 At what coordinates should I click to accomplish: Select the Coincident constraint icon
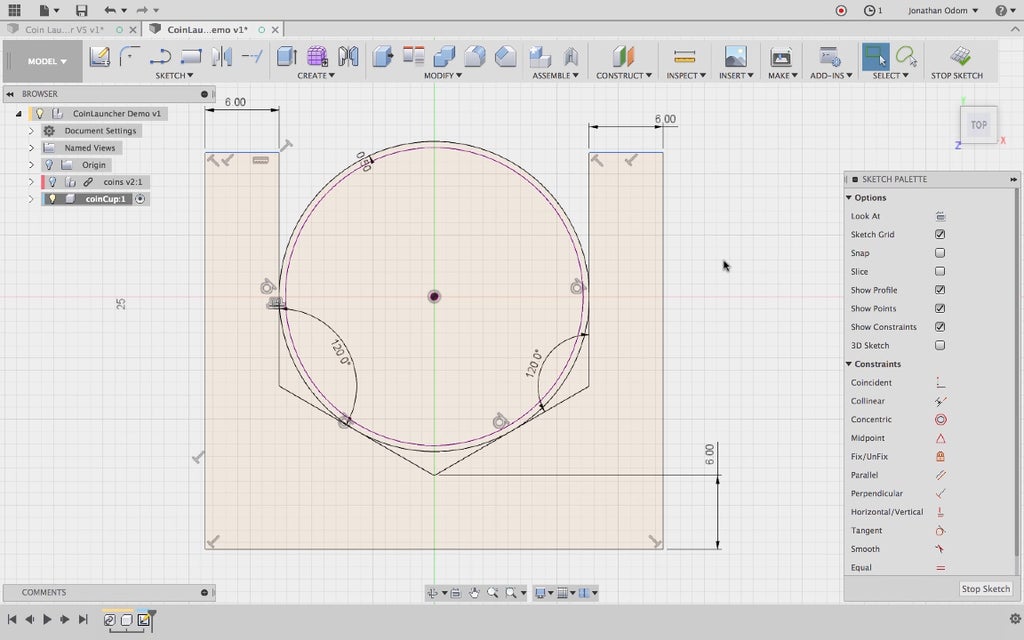[940, 383]
